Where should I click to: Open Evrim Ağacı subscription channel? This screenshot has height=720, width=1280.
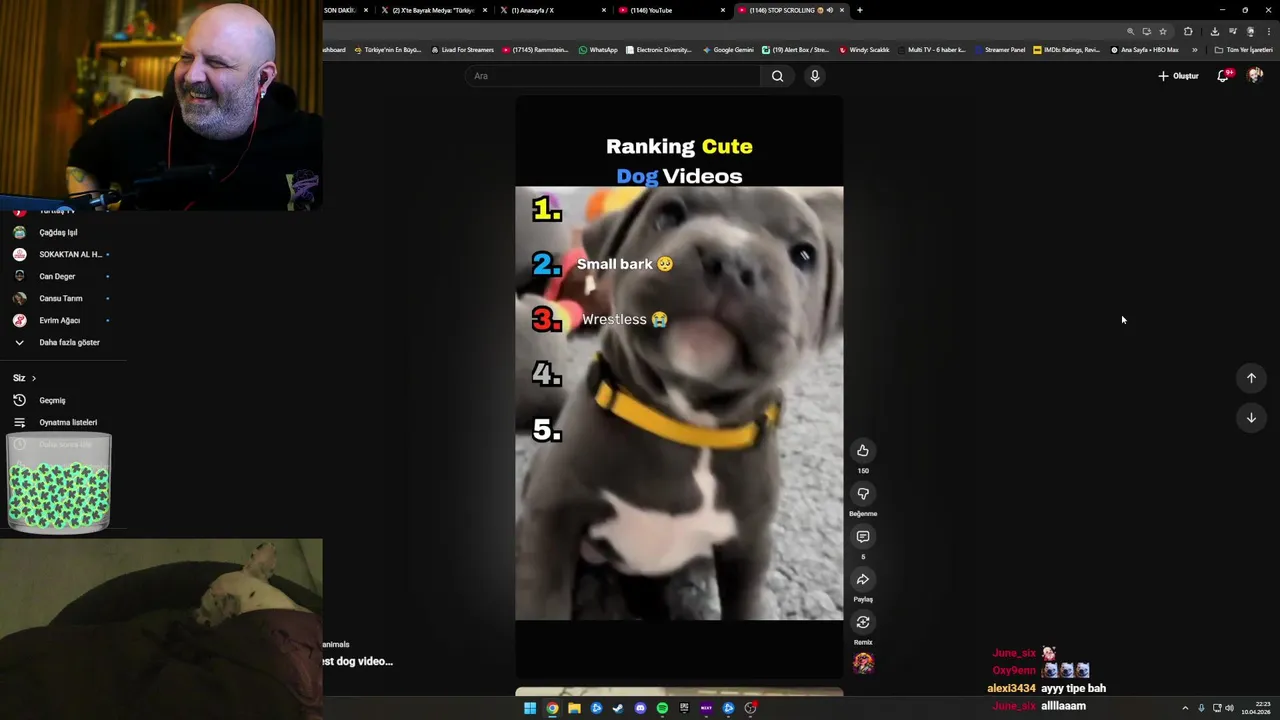point(60,320)
